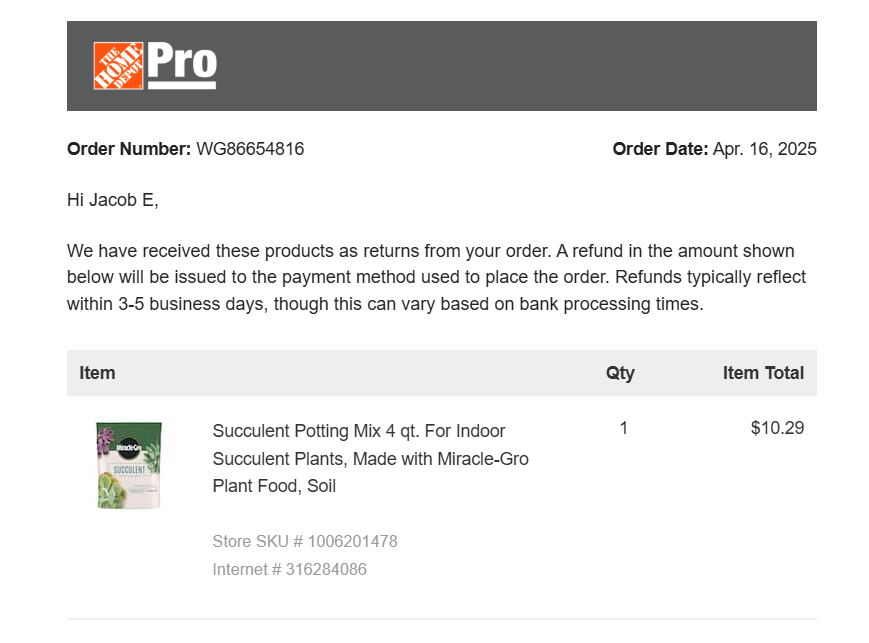Click the divider line below the item
Viewport: 869px width, 643px height.
[x=442, y=619]
